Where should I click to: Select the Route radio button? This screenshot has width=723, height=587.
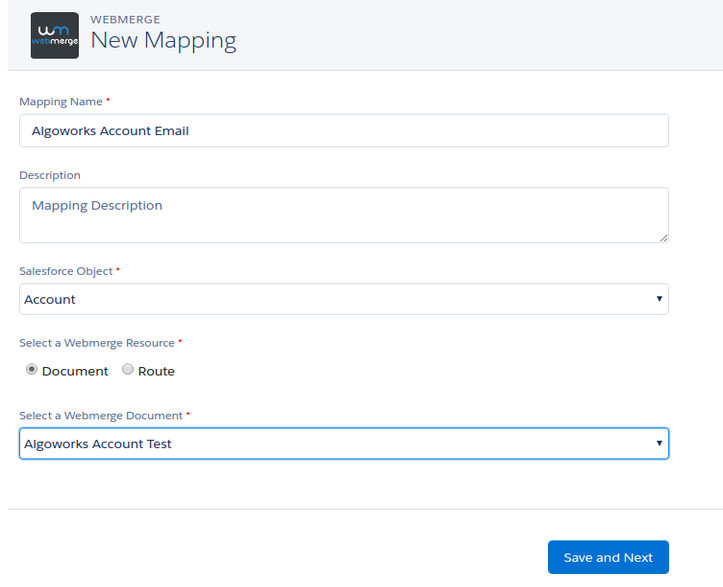click(128, 370)
